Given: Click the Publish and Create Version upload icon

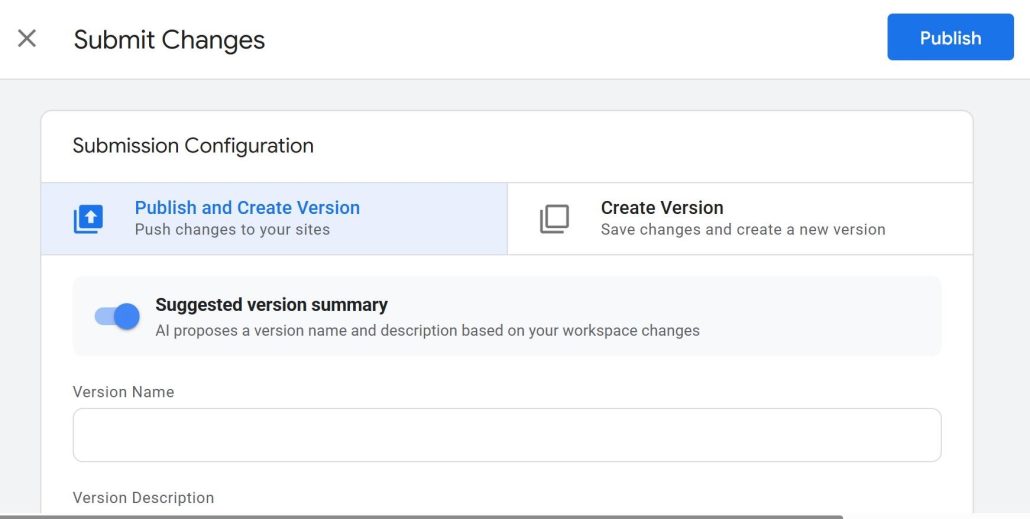Looking at the screenshot, I should tap(88, 219).
